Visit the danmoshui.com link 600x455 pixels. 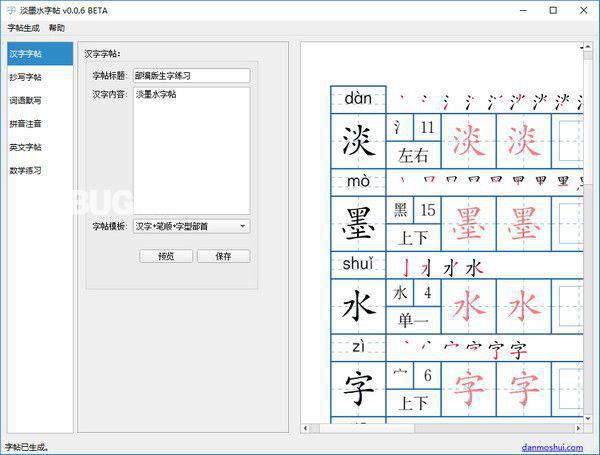click(x=552, y=447)
